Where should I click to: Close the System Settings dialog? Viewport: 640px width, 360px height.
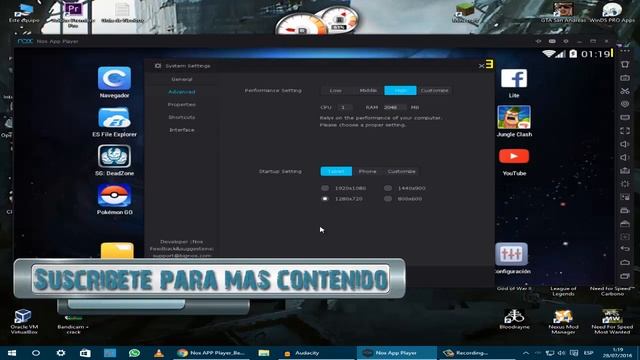(481, 66)
